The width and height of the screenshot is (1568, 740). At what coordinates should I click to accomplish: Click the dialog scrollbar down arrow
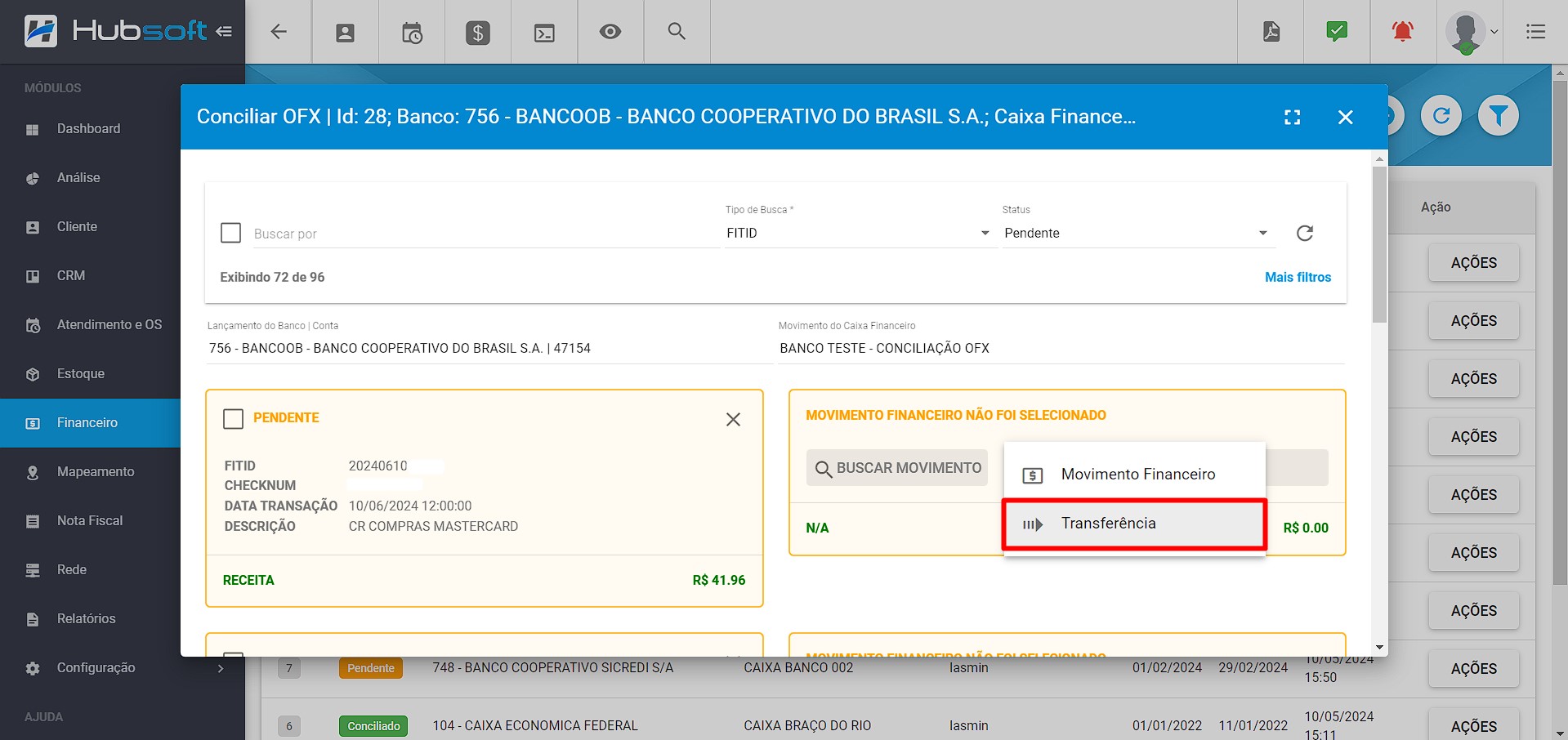[x=1379, y=648]
